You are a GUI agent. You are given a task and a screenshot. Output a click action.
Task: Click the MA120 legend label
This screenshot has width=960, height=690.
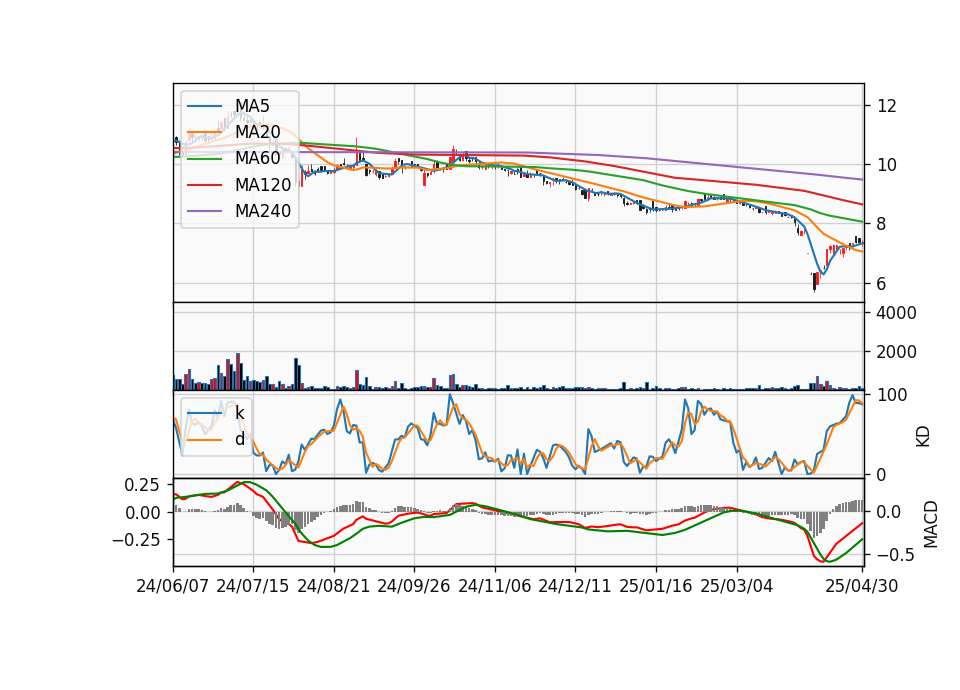pyautogui.click(x=263, y=185)
